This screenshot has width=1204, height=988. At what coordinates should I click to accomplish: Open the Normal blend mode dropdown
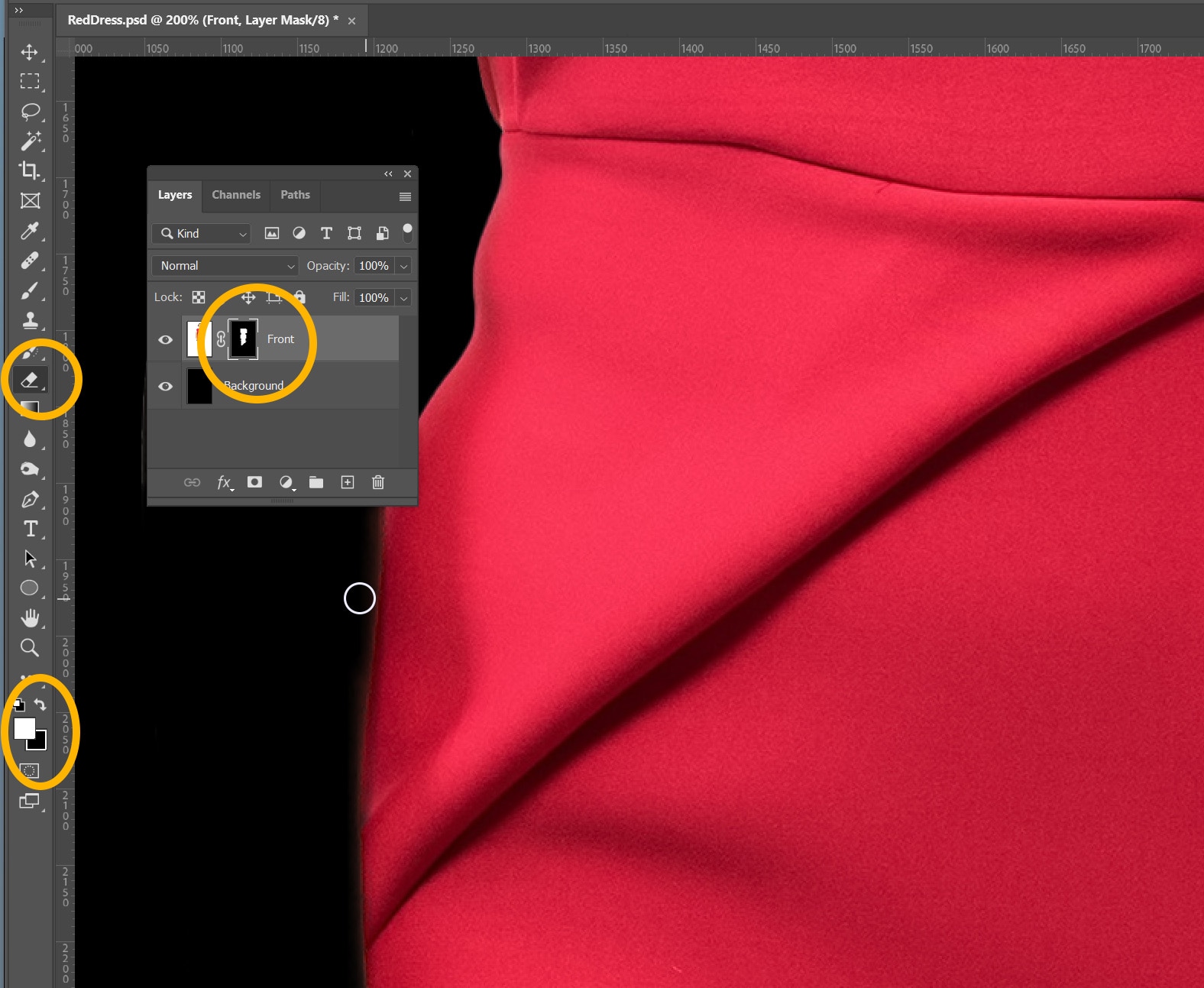point(225,266)
